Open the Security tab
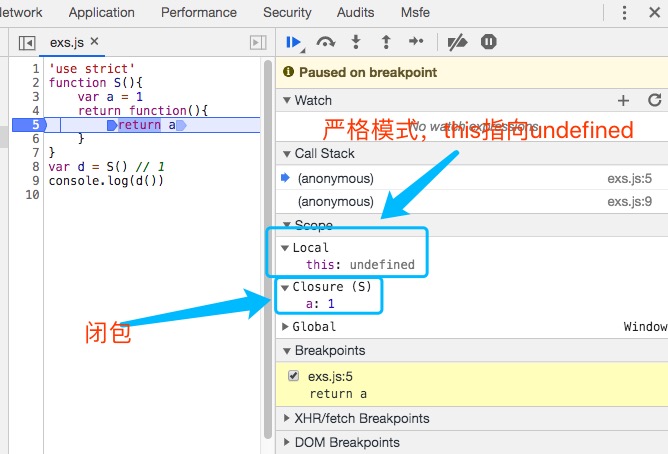The image size is (668, 454). pyautogui.click(x=287, y=13)
